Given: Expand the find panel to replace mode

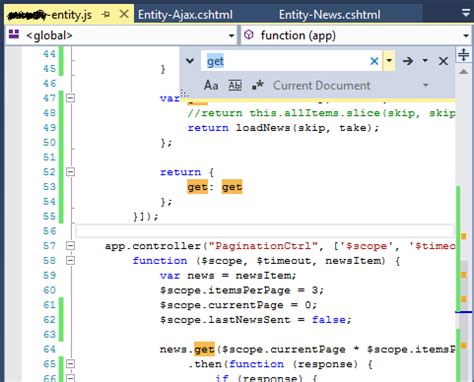Looking at the screenshot, I should point(190,61).
